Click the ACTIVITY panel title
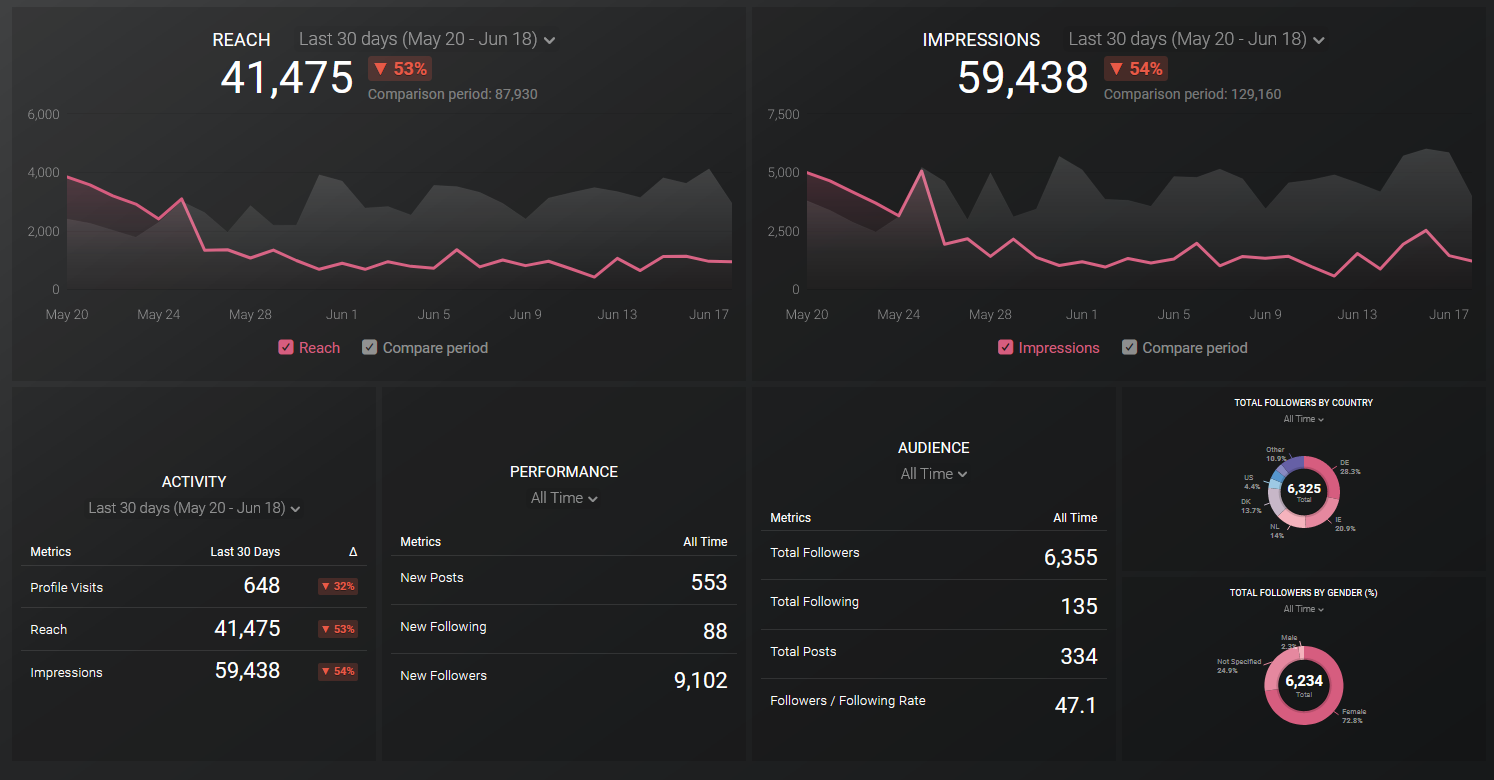Screen dimensions: 1494x780 pos(194,482)
